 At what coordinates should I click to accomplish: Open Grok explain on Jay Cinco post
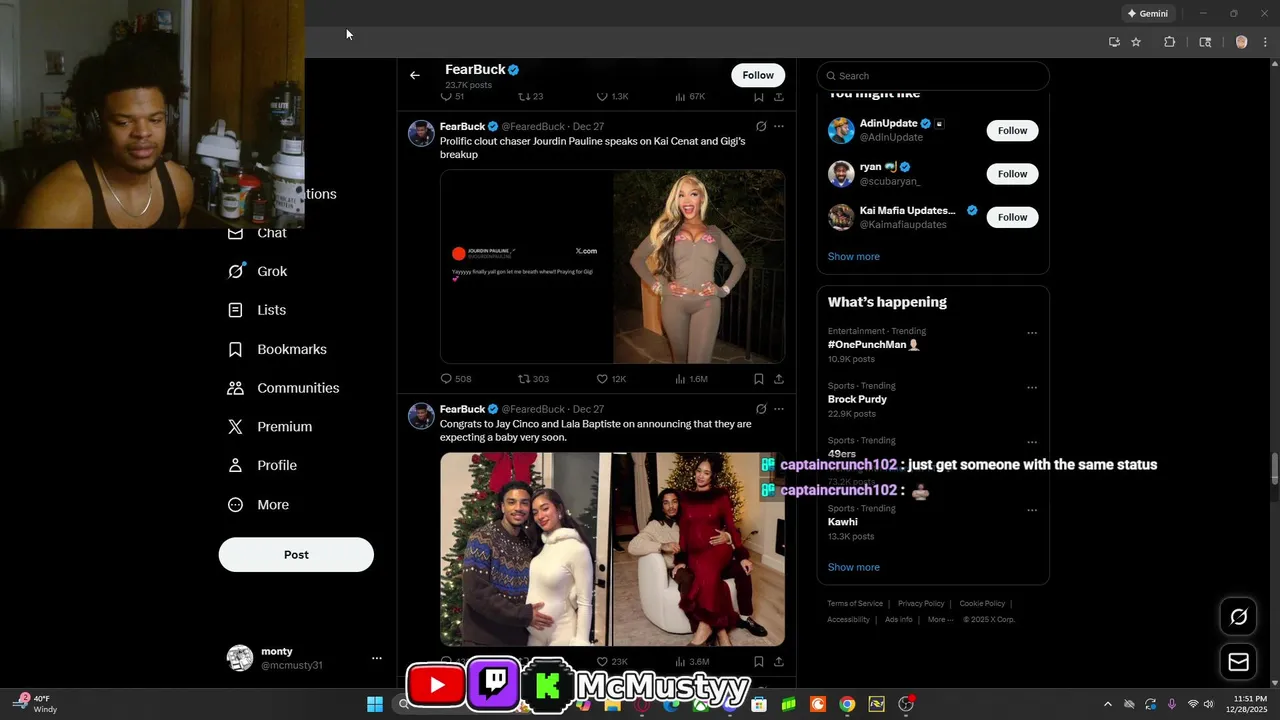(x=761, y=409)
